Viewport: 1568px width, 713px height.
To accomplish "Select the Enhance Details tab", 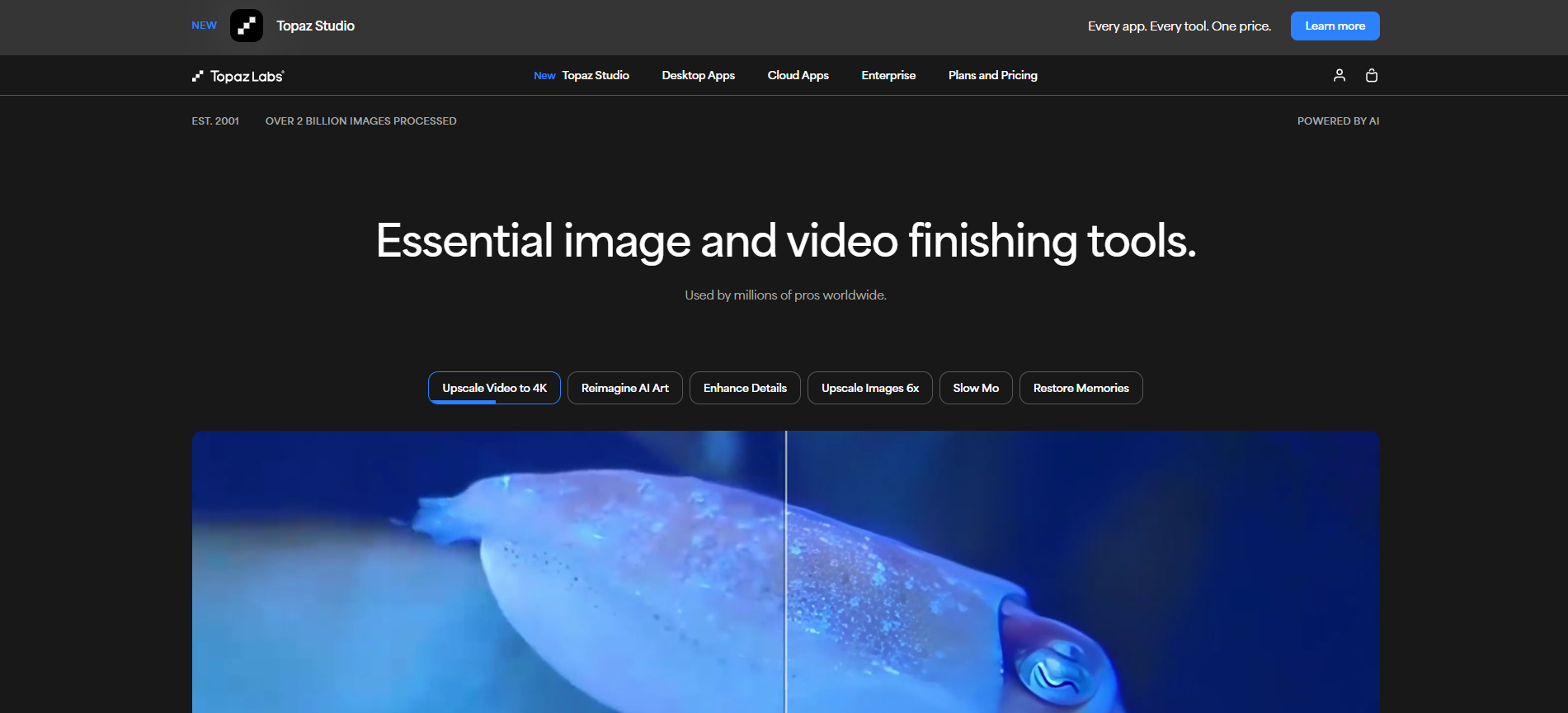I will pos(745,388).
